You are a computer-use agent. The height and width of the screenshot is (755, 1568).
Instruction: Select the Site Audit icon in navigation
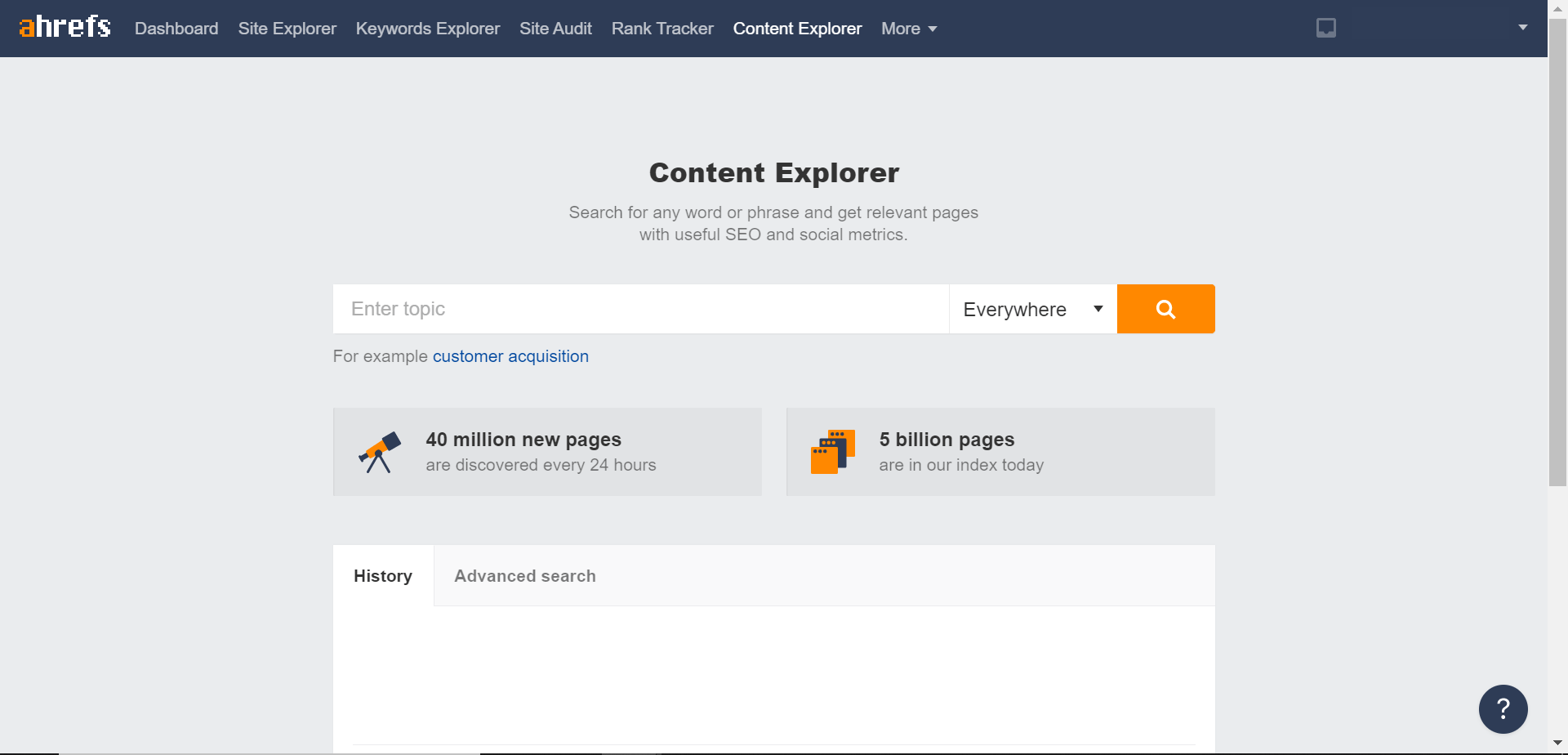pyautogui.click(x=555, y=28)
